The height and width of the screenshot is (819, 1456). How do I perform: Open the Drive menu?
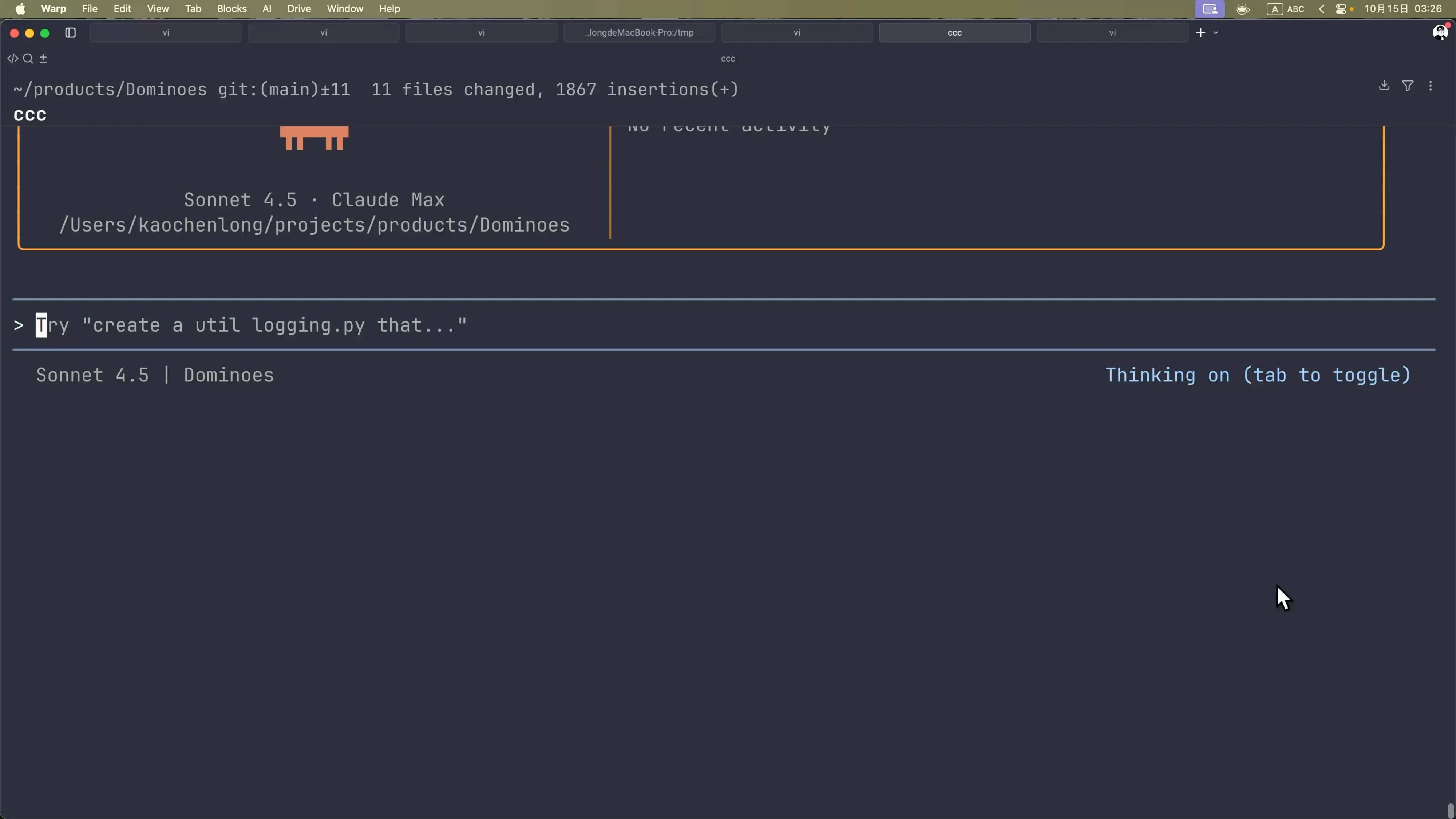299,9
